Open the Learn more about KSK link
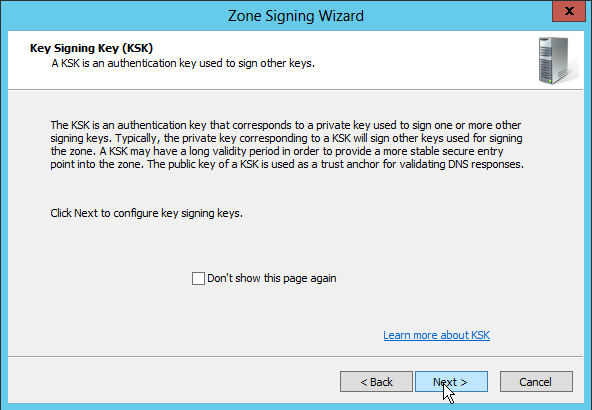The width and height of the screenshot is (592, 410). [x=436, y=335]
